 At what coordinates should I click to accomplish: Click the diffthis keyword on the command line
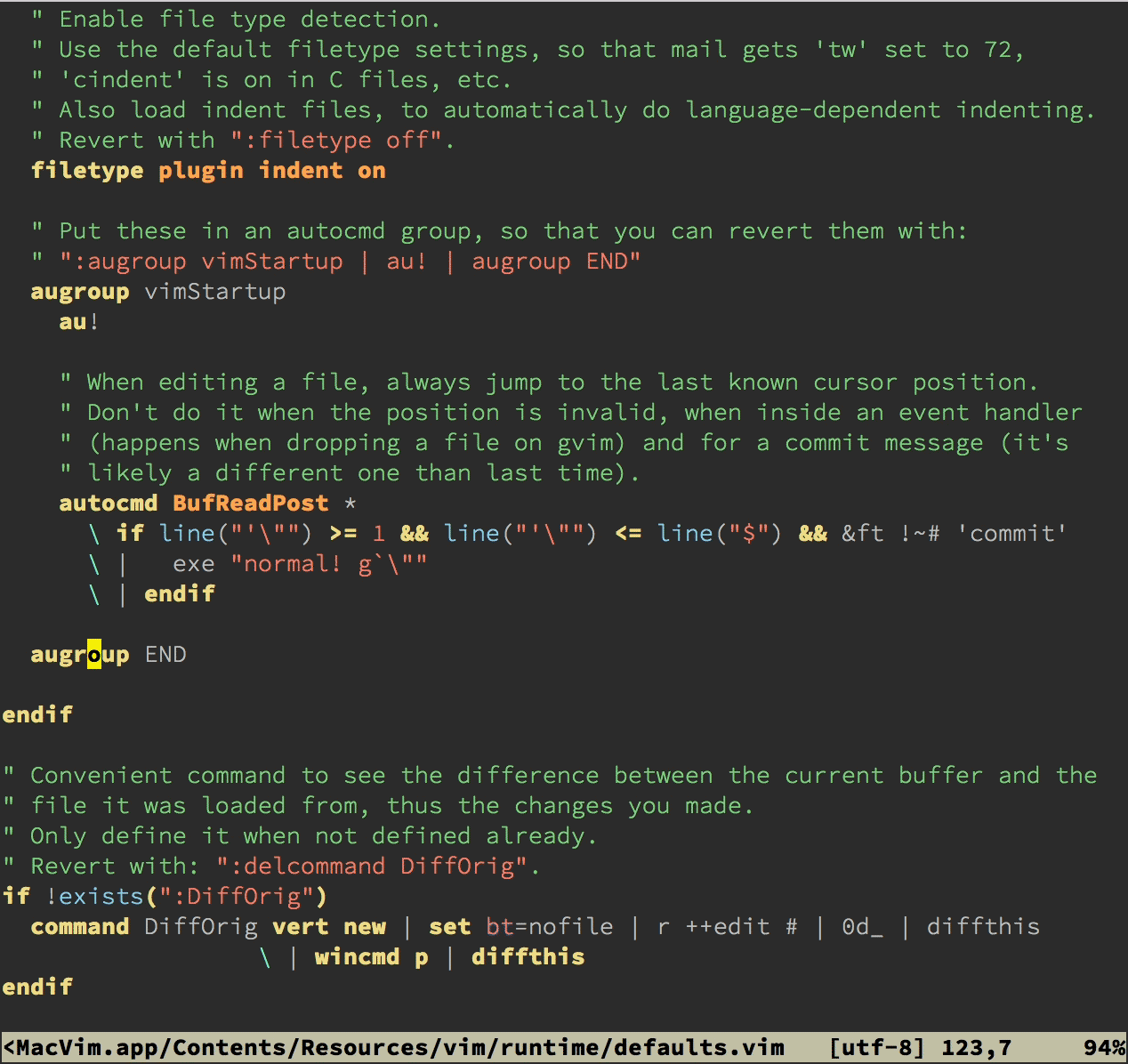[x=983, y=926]
